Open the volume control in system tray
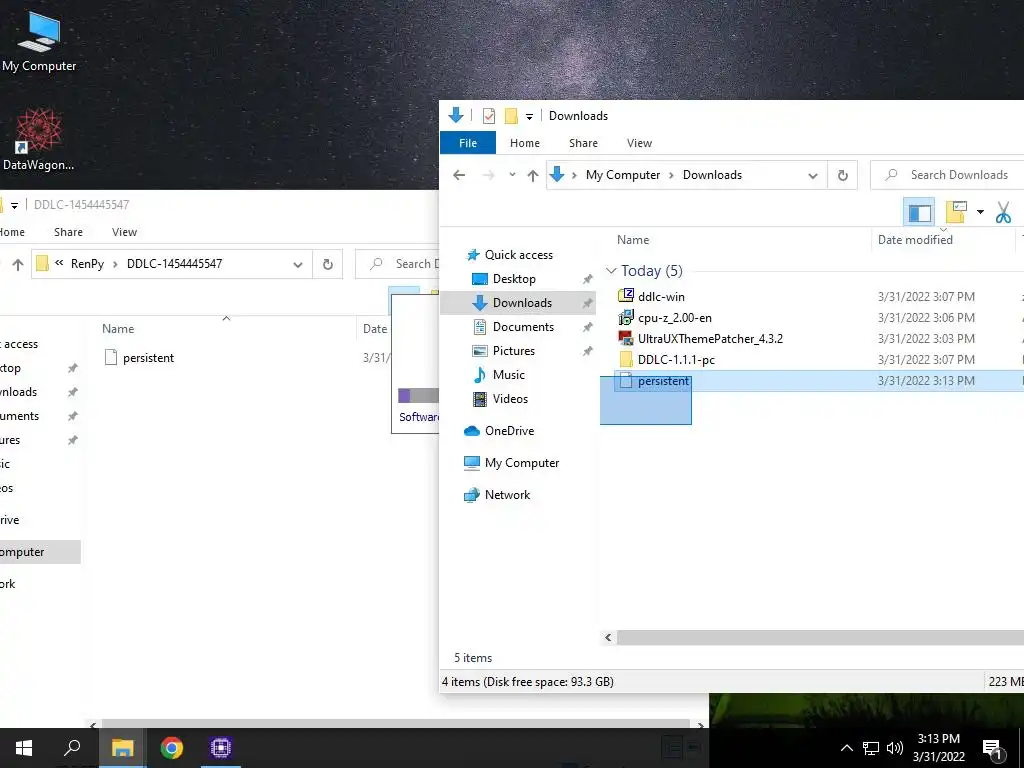This screenshot has width=1024, height=768. click(895, 748)
